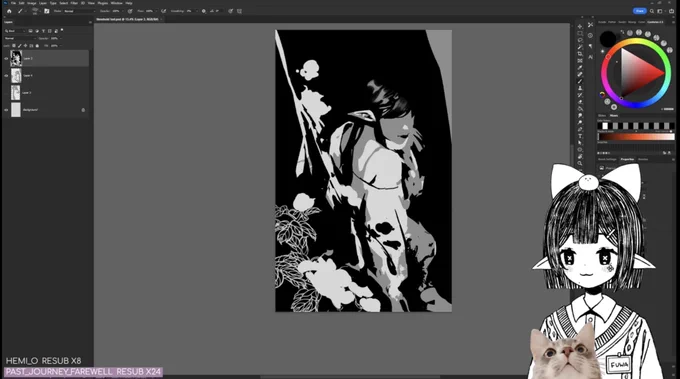Open the search icon beside Share
Viewport: 680px width, 379px height.
point(652,11)
